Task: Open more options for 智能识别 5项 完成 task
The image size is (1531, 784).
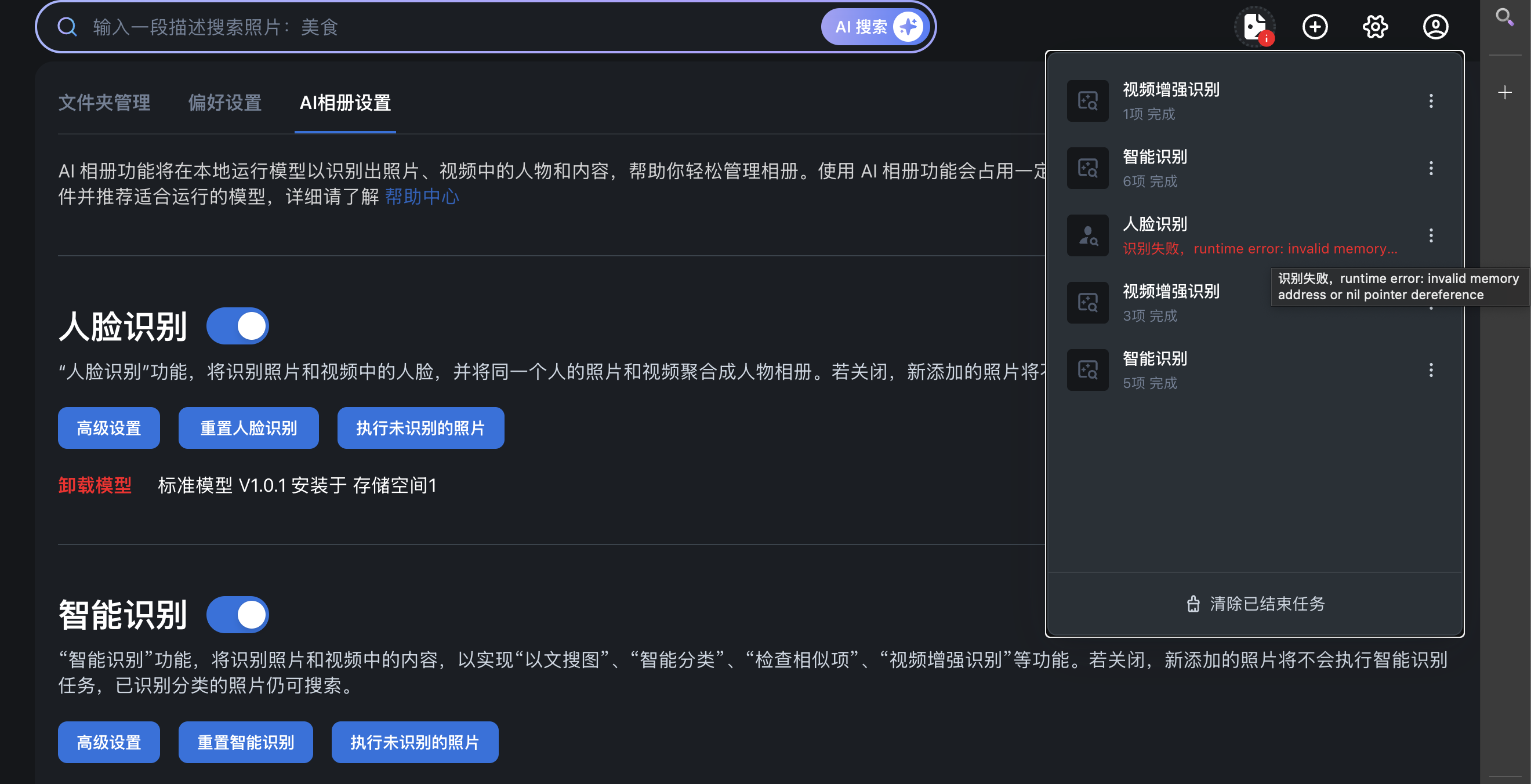Action: 1431,371
